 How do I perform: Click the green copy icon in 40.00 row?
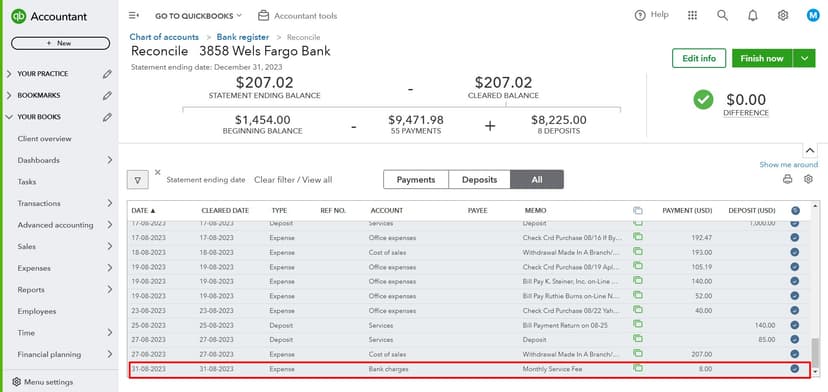[x=637, y=310]
